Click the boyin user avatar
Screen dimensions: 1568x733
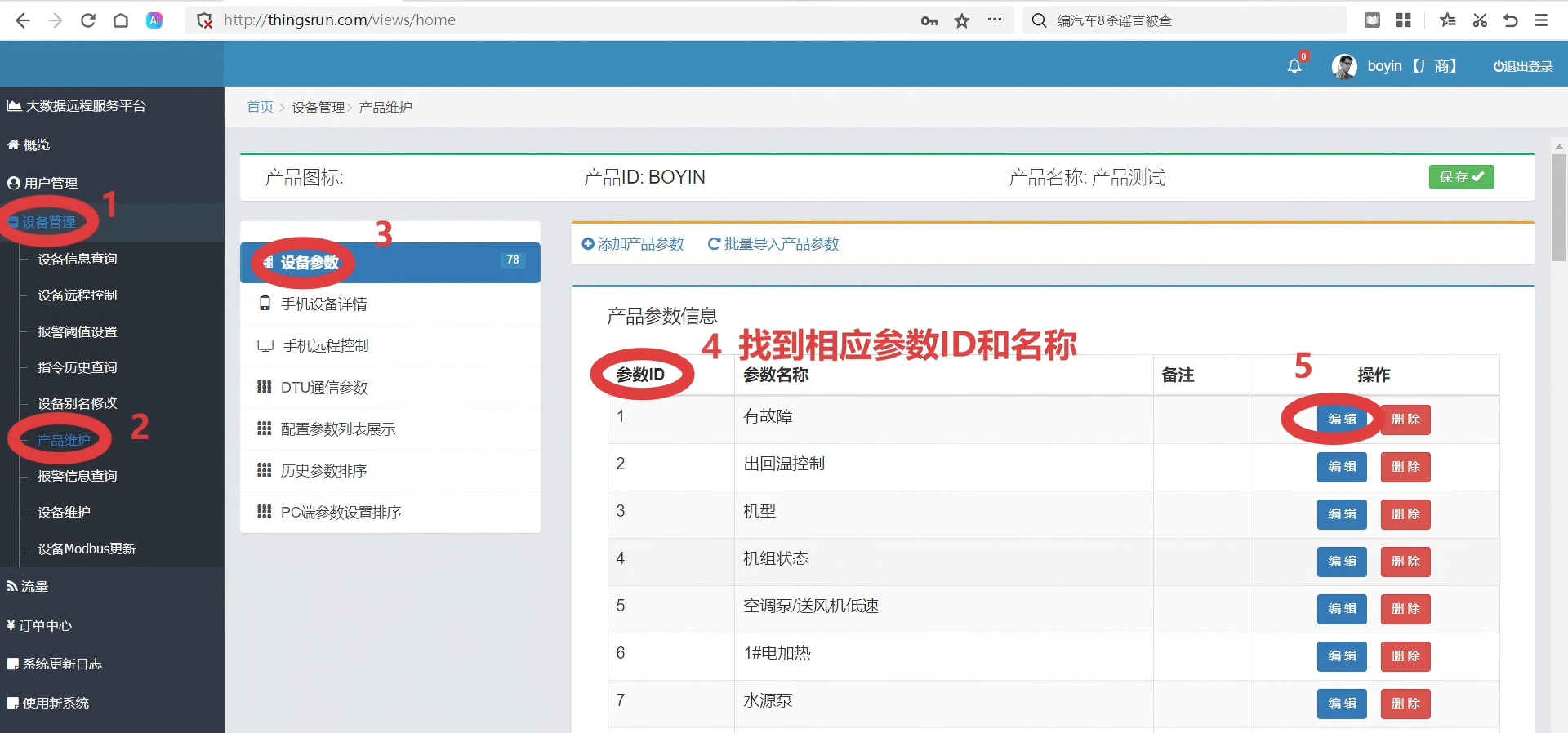1343,66
